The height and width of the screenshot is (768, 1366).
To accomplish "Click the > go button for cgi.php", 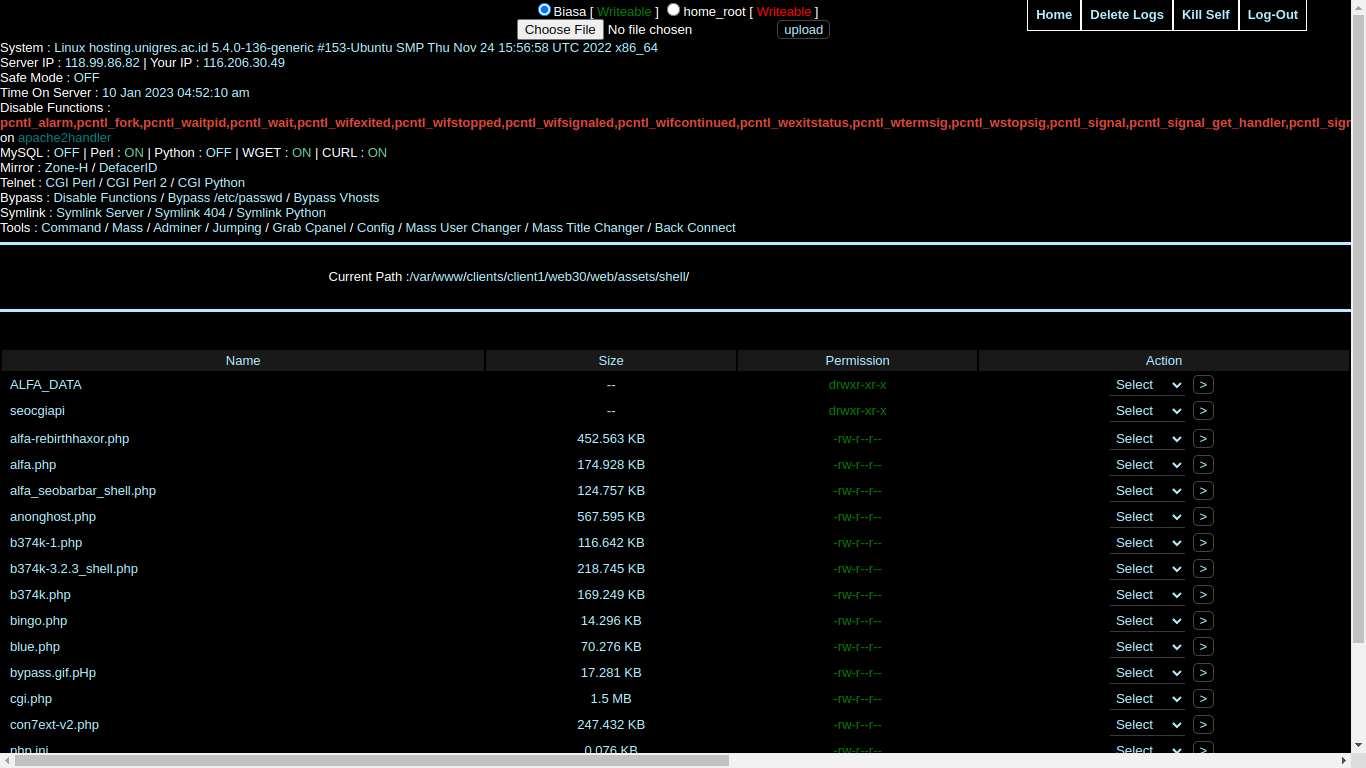I will coord(1203,699).
